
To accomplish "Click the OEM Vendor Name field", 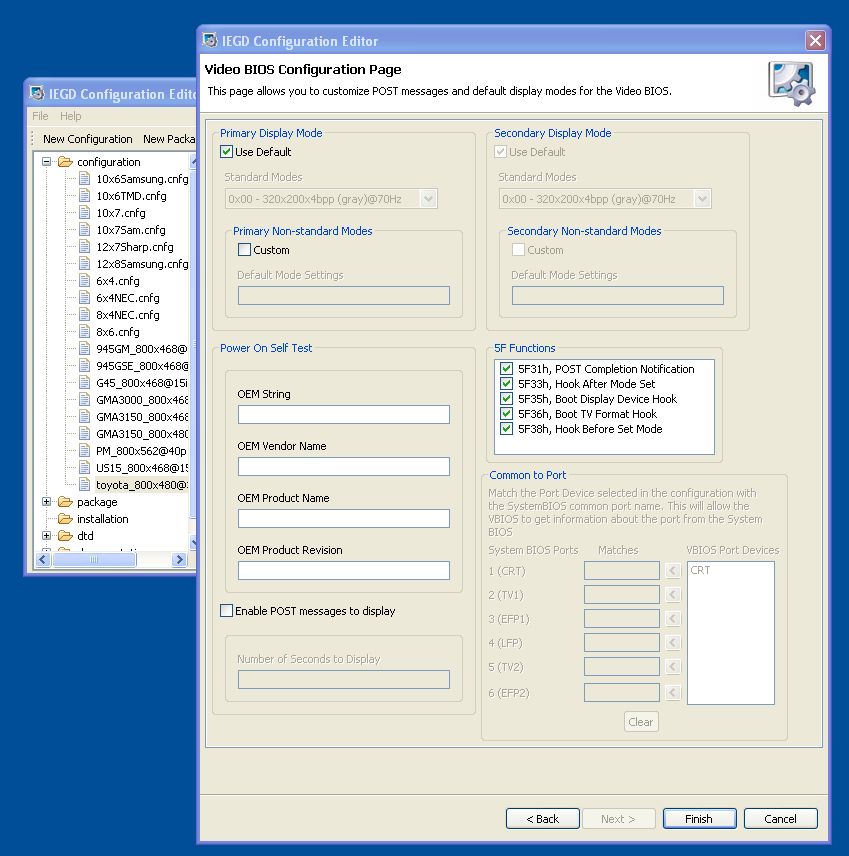I will click(344, 466).
